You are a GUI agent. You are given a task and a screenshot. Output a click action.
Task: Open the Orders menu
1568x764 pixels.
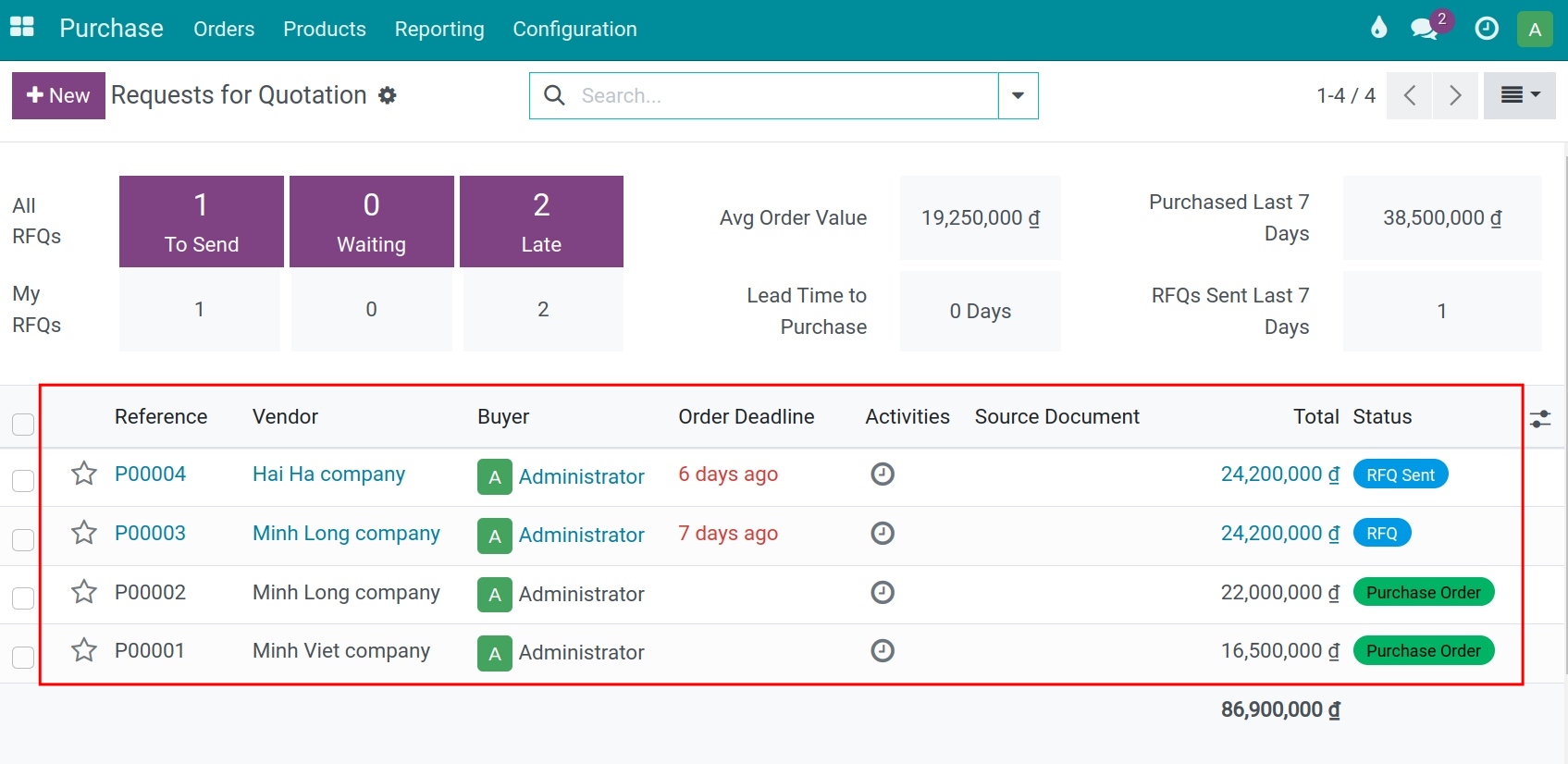pos(224,29)
